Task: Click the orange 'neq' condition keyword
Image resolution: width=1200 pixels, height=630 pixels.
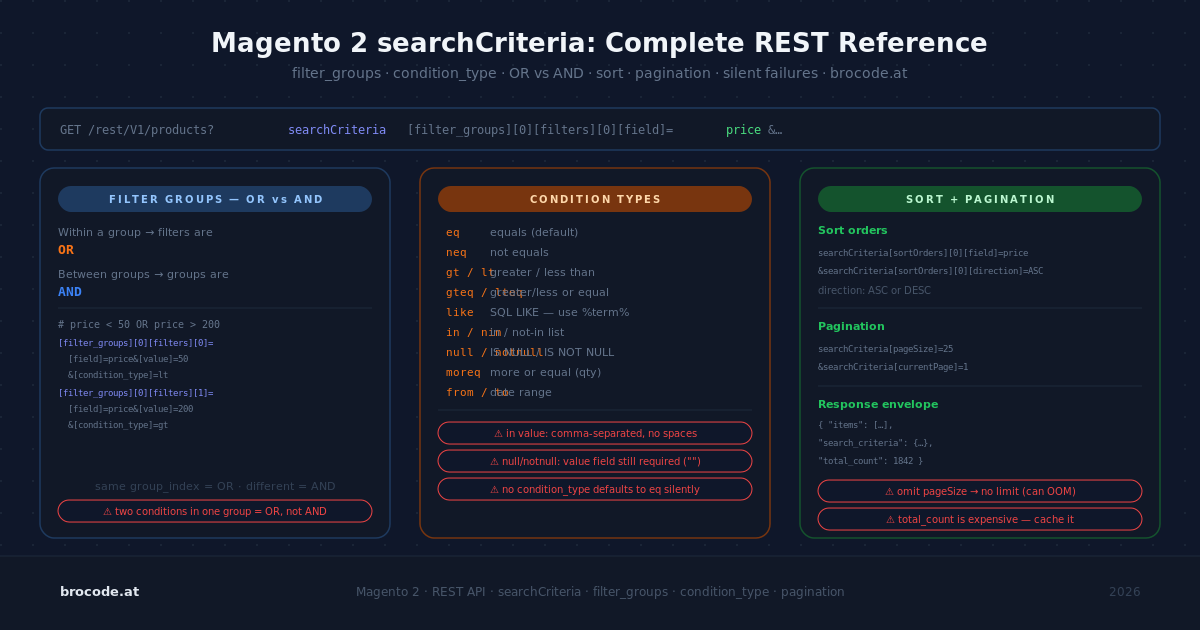Action: pyautogui.click(x=456, y=253)
